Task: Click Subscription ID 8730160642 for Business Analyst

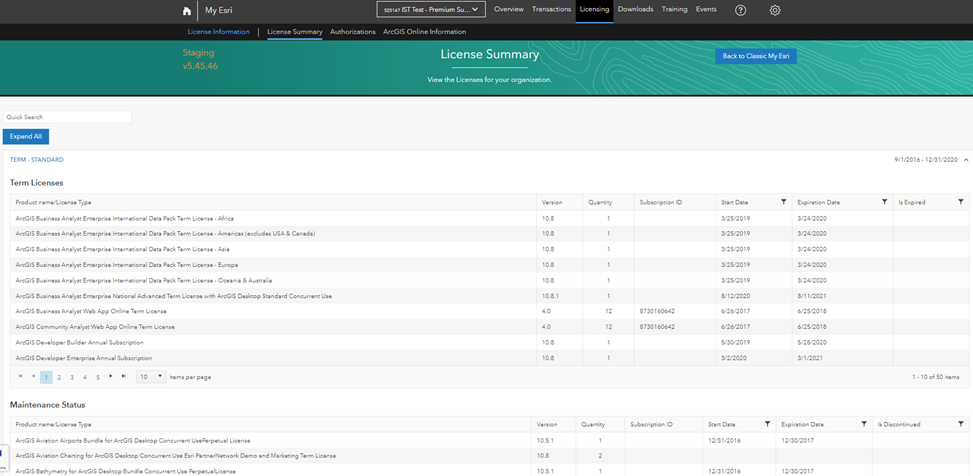Action: (x=657, y=312)
